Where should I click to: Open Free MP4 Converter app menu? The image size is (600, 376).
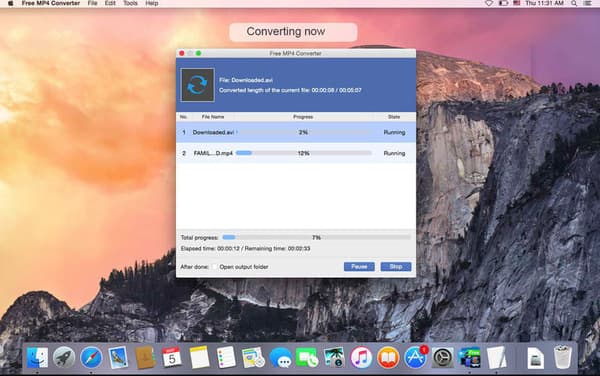tap(51, 3)
